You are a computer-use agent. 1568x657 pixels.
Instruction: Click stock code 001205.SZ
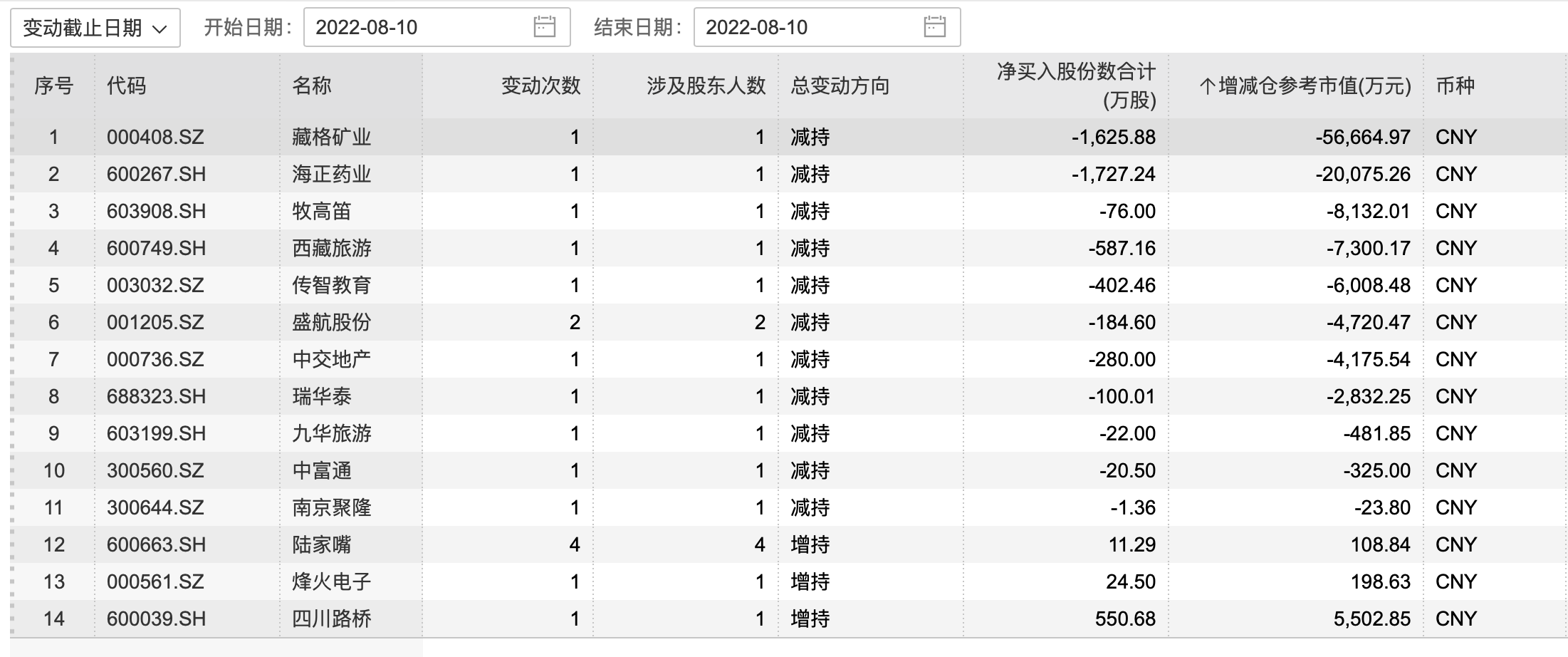pos(155,322)
